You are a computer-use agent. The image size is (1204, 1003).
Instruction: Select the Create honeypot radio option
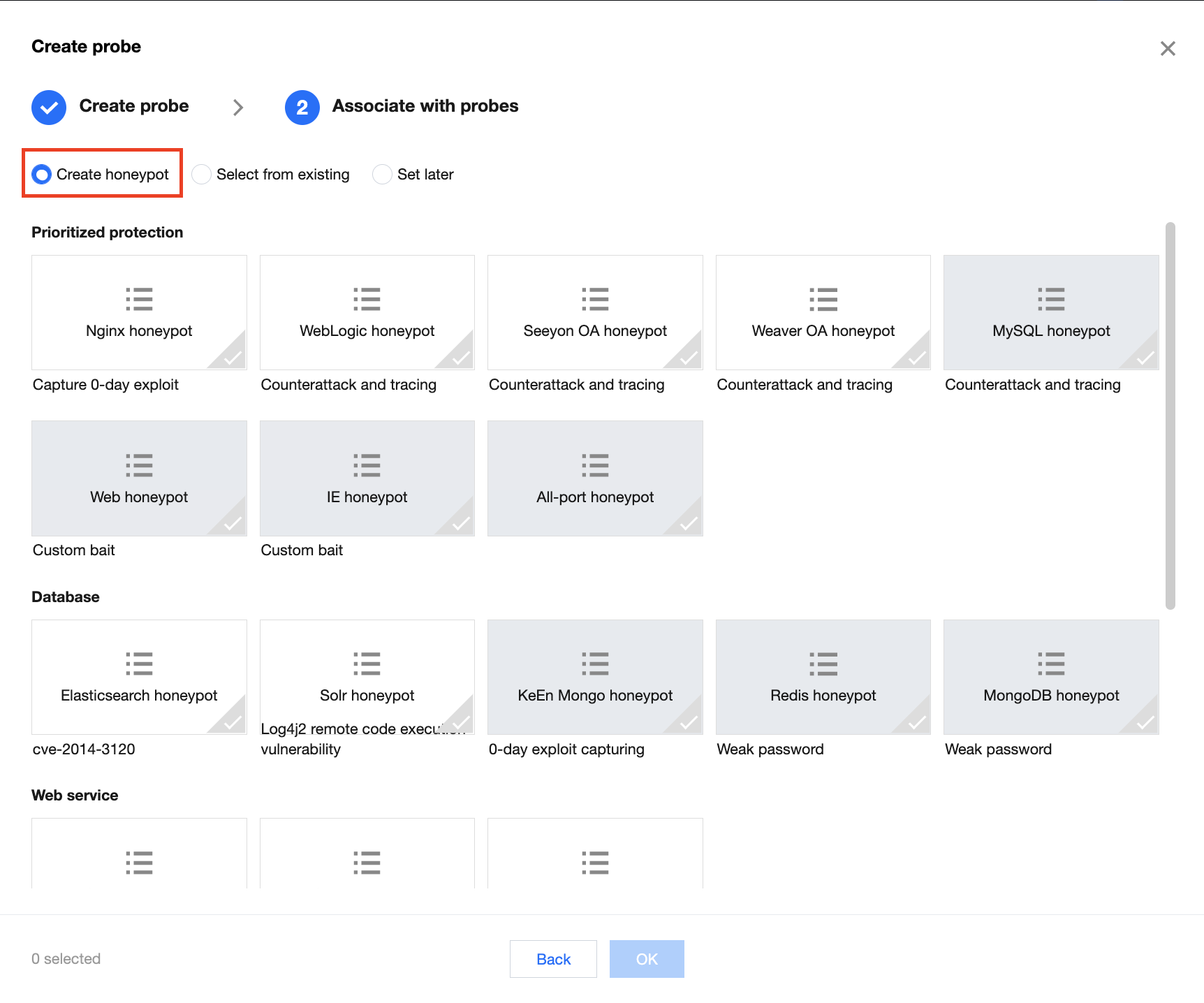(x=42, y=174)
